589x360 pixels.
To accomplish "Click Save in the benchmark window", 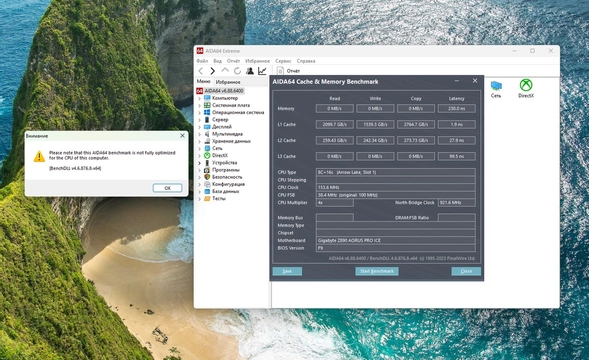I will coord(287,271).
